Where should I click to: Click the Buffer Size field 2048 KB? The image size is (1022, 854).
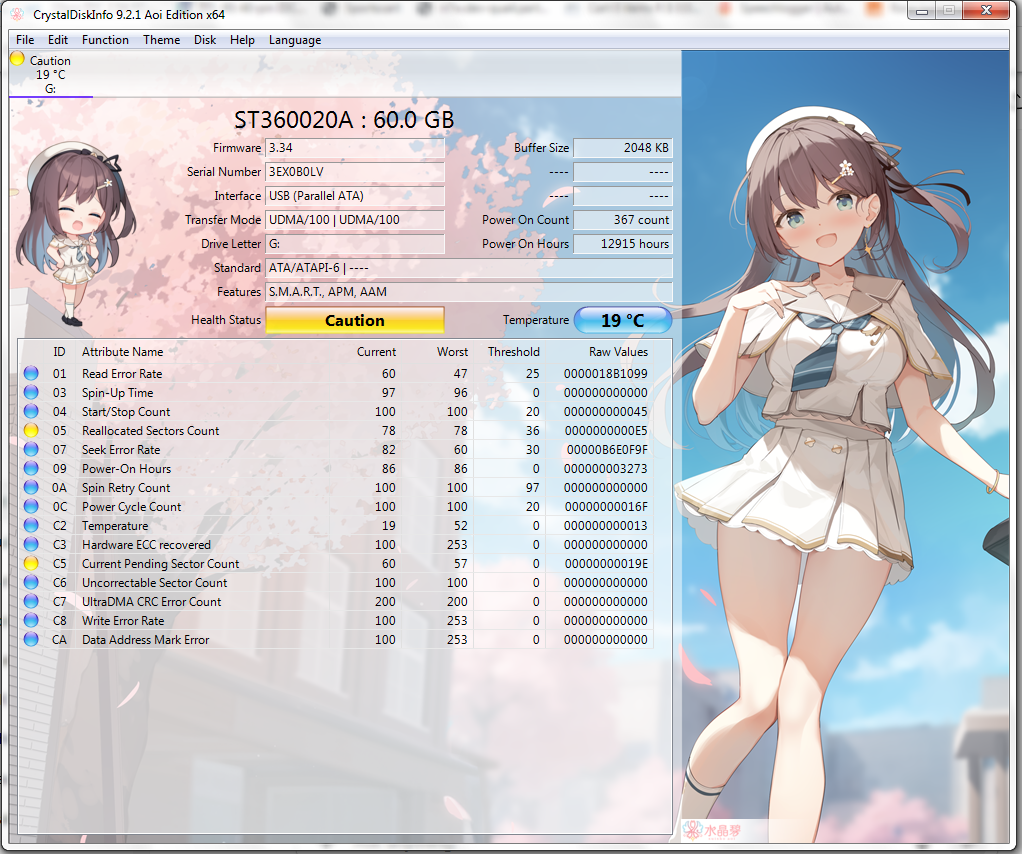[622, 148]
